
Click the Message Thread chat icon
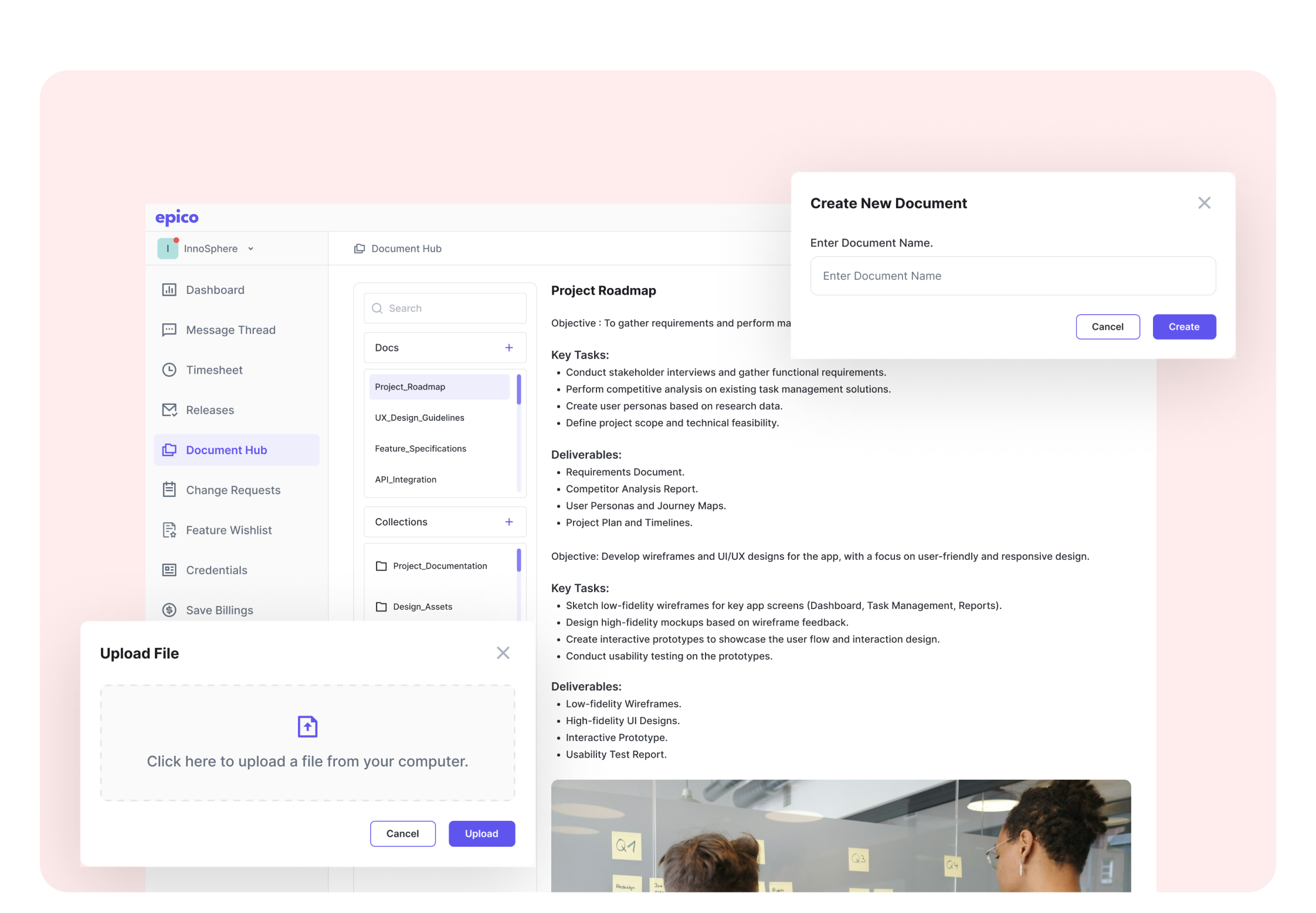(169, 330)
